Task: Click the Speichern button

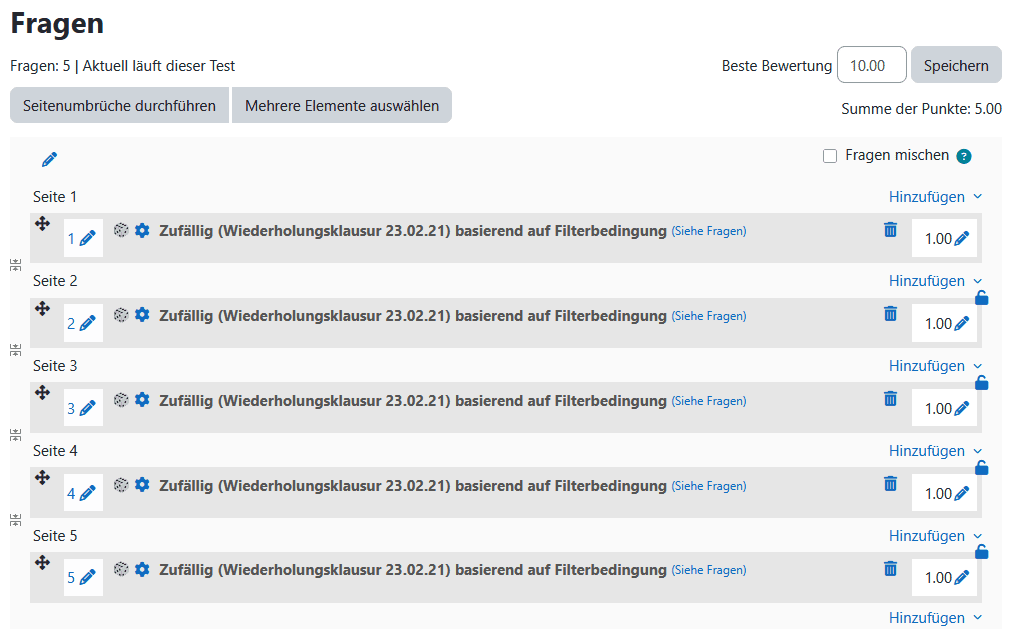Action: click(956, 65)
